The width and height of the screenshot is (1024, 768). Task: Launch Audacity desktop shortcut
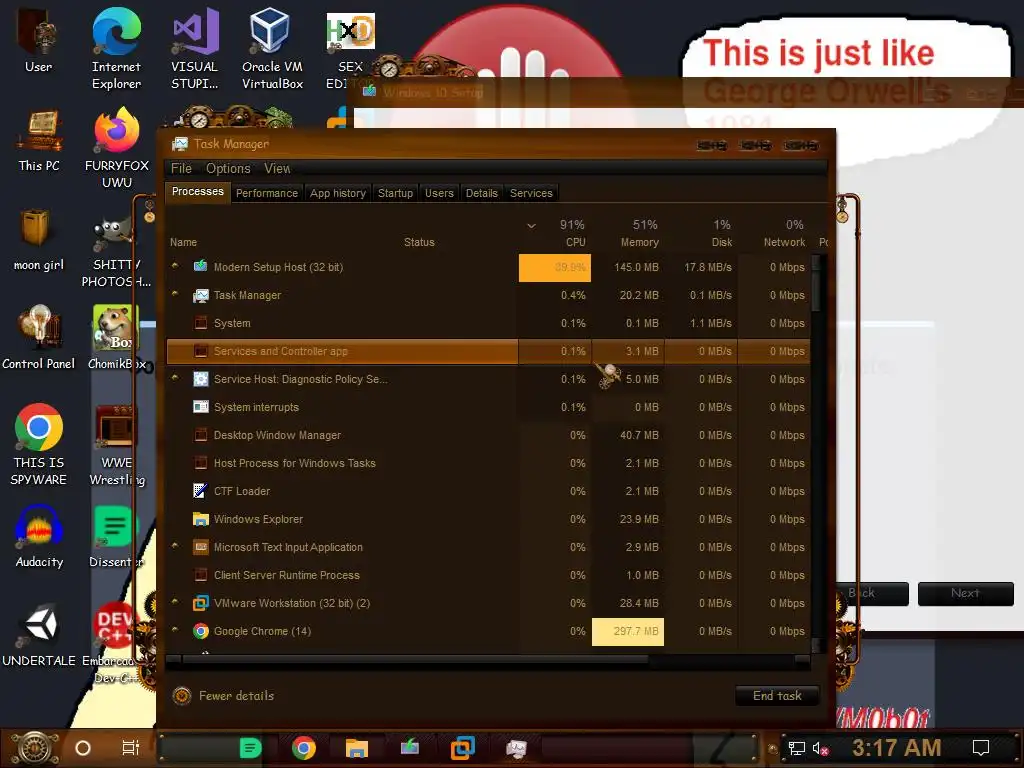coord(39,537)
